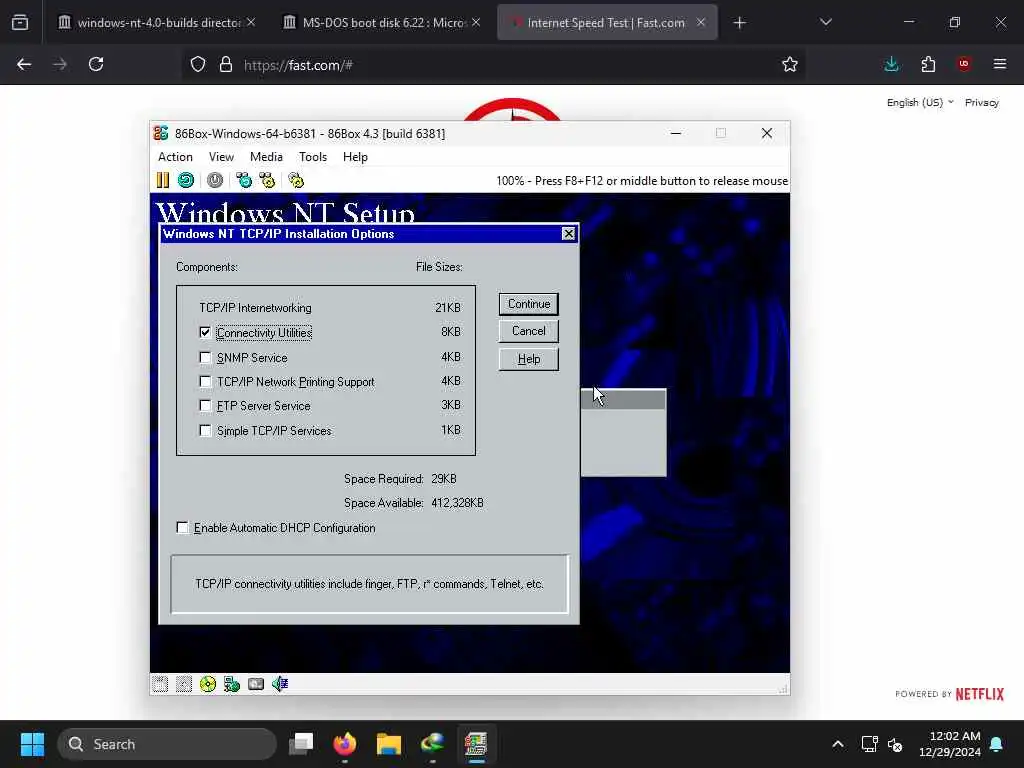Click the second floppy drive status icon
The width and height of the screenshot is (1024, 768).
tap(184, 684)
